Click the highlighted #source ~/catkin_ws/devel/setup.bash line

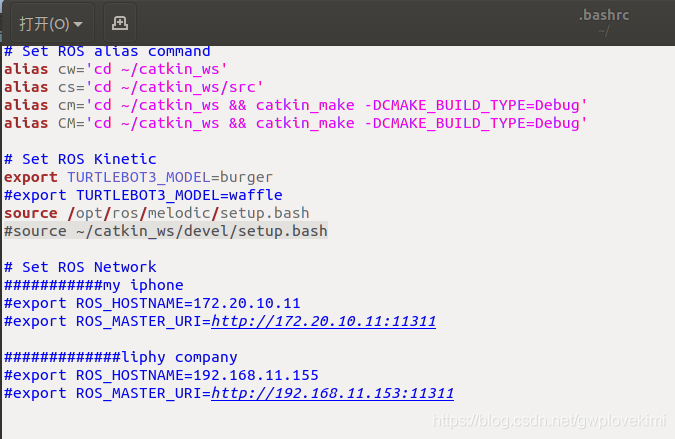click(x=166, y=231)
